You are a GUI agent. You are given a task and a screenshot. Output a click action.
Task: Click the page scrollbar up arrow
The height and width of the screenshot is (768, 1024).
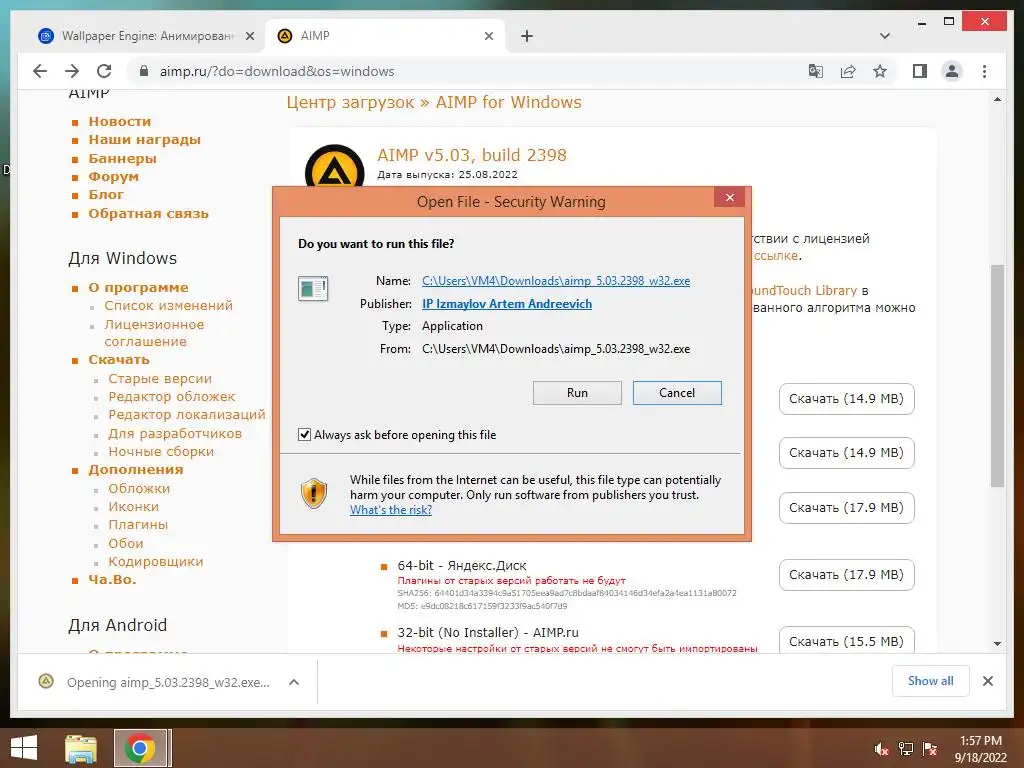pos(997,99)
